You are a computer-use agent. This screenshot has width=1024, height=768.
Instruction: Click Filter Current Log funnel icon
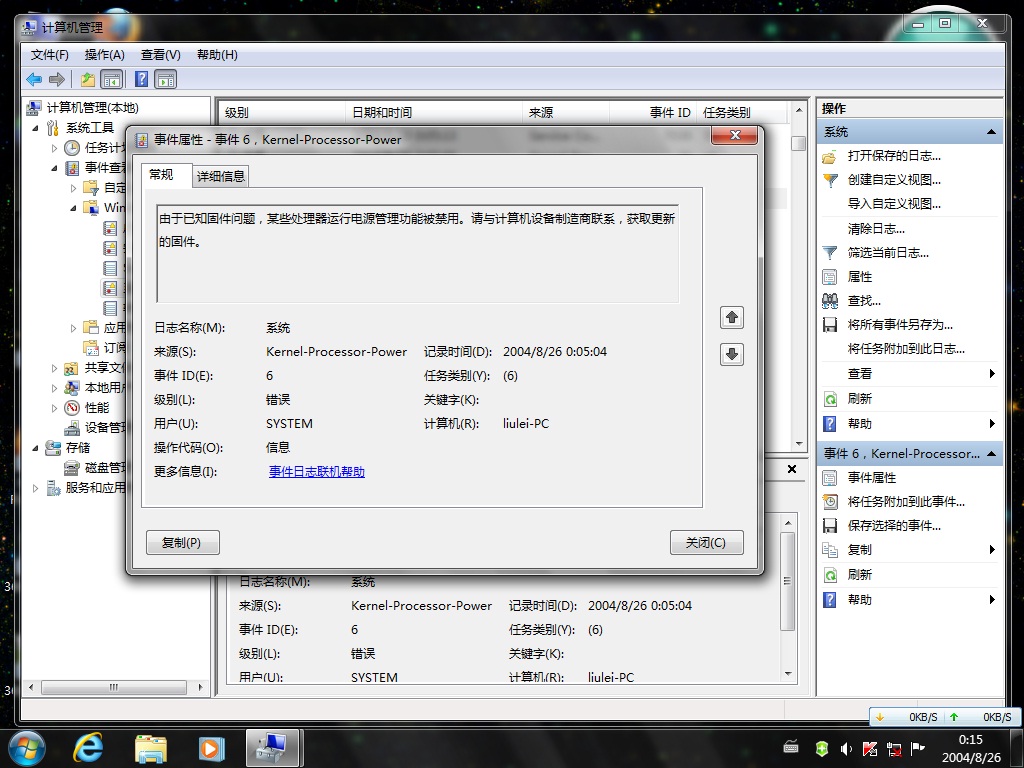click(829, 253)
